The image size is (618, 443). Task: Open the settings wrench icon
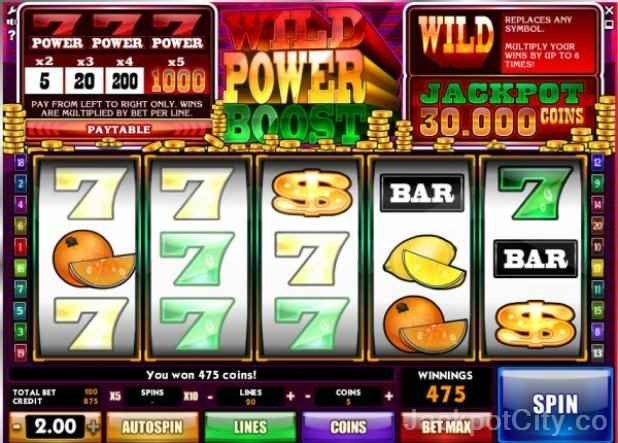11,10
